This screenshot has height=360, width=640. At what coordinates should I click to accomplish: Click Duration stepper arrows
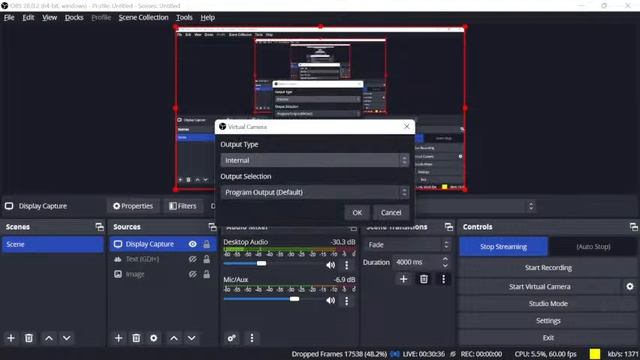tap(445, 262)
